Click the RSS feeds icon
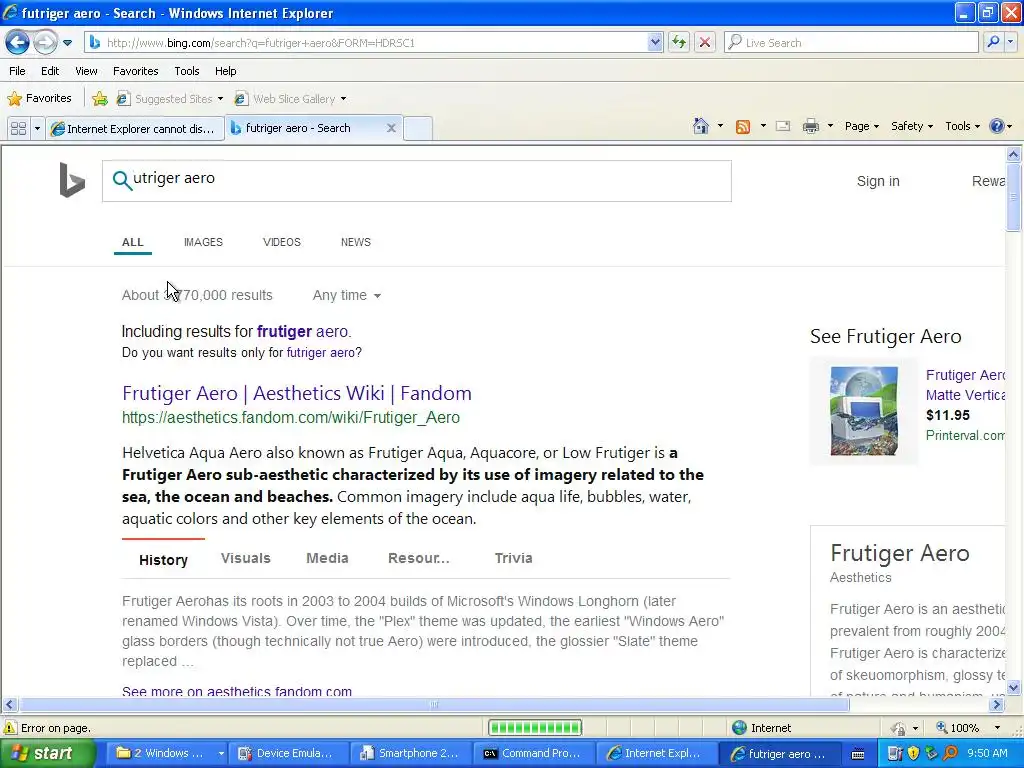Viewport: 1024px width, 768px height. 743,126
